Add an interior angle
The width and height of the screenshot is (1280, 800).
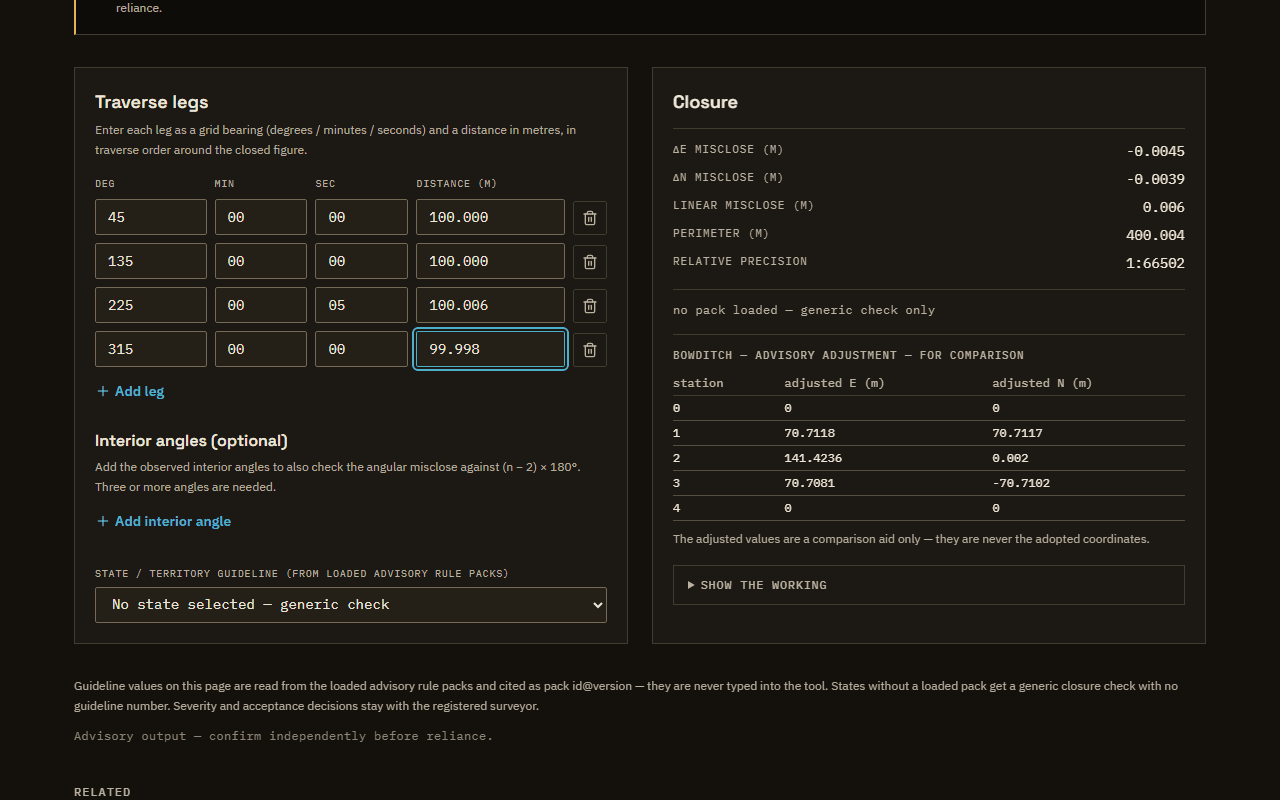163,521
